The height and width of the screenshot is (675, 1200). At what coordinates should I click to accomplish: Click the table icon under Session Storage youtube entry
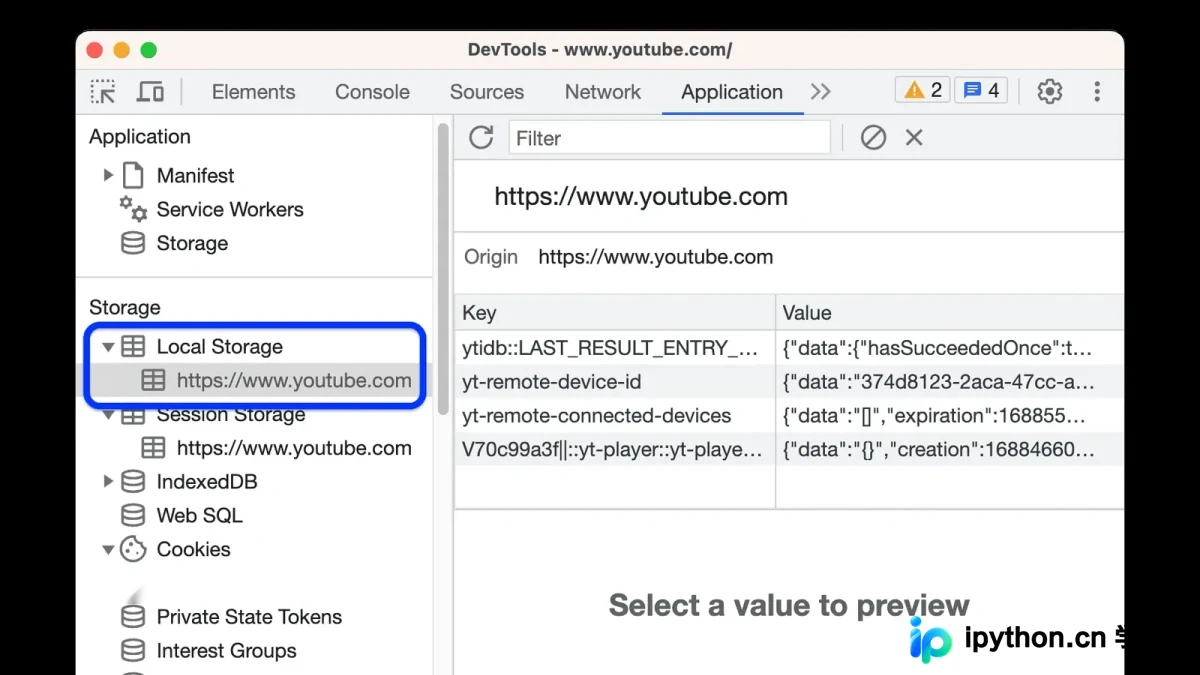coord(153,448)
